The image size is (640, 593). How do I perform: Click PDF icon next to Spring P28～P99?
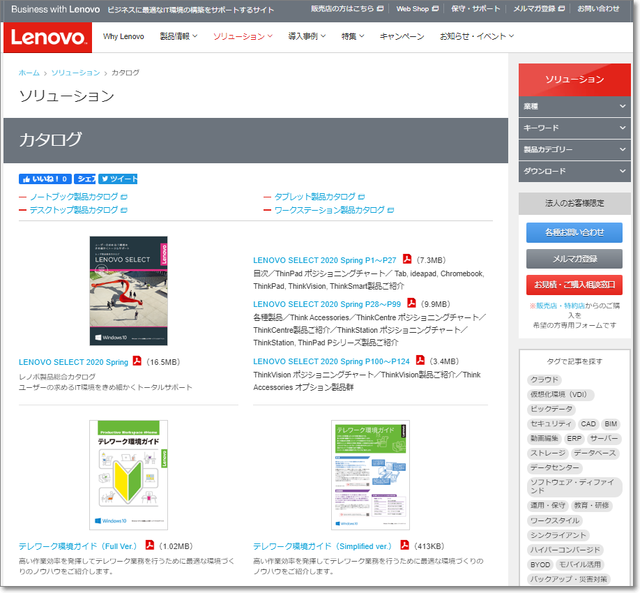411,303
